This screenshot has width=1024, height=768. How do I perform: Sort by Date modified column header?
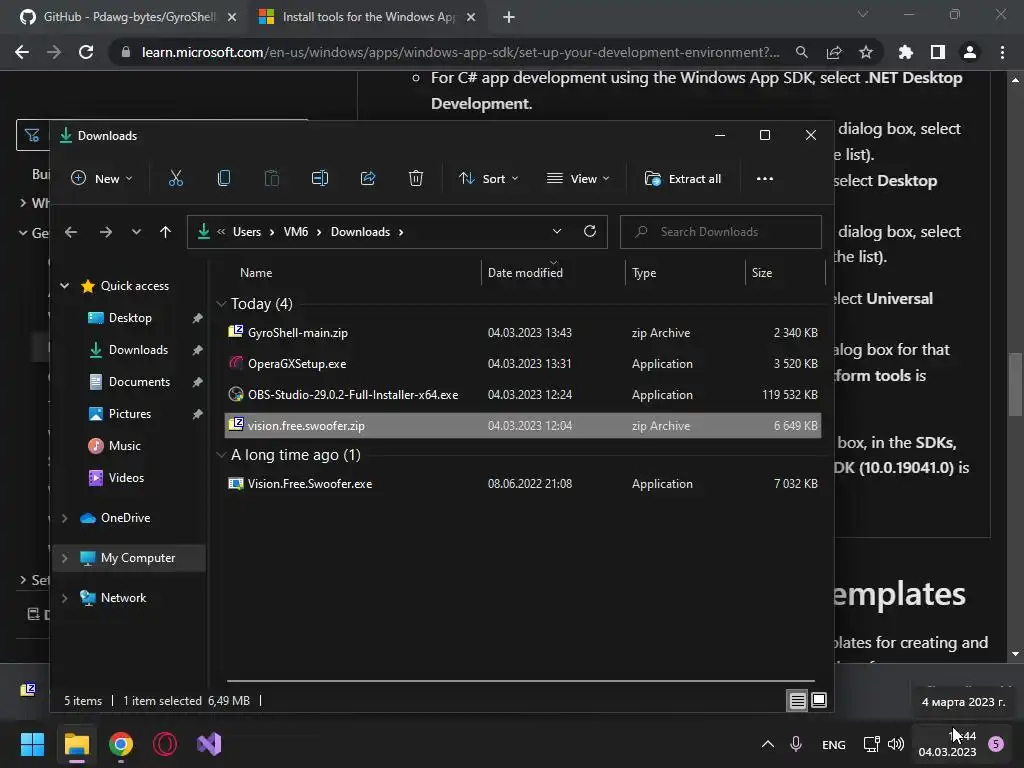tap(525, 273)
